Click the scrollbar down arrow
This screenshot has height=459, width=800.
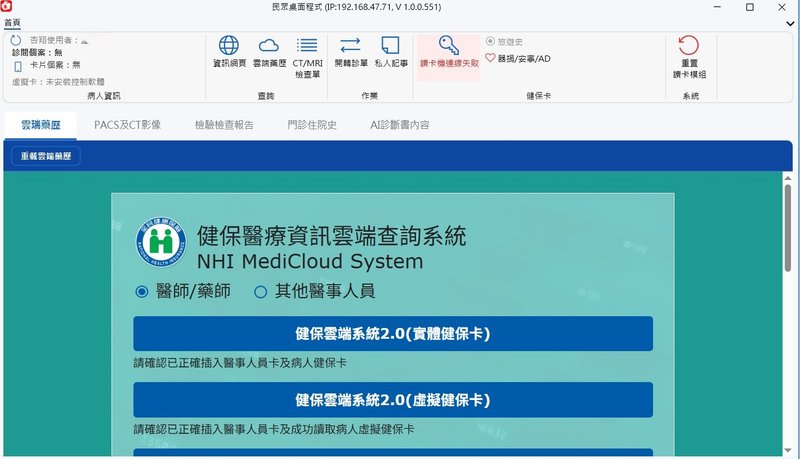pos(788,450)
